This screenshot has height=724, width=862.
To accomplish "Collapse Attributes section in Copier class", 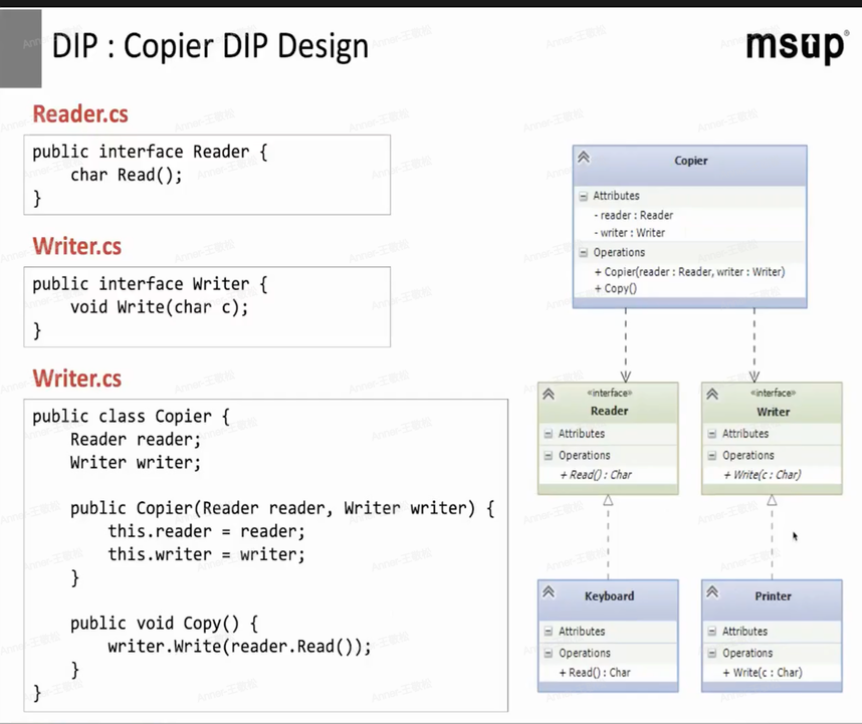I will (x=583, y=196).
